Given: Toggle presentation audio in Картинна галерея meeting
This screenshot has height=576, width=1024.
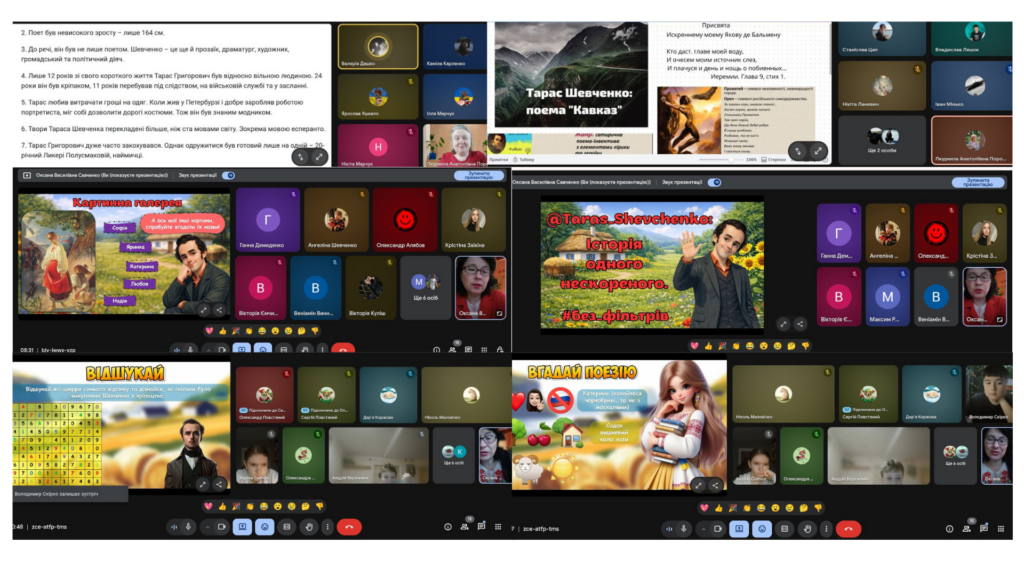Looking at the screenshot, I should point(229,175).
